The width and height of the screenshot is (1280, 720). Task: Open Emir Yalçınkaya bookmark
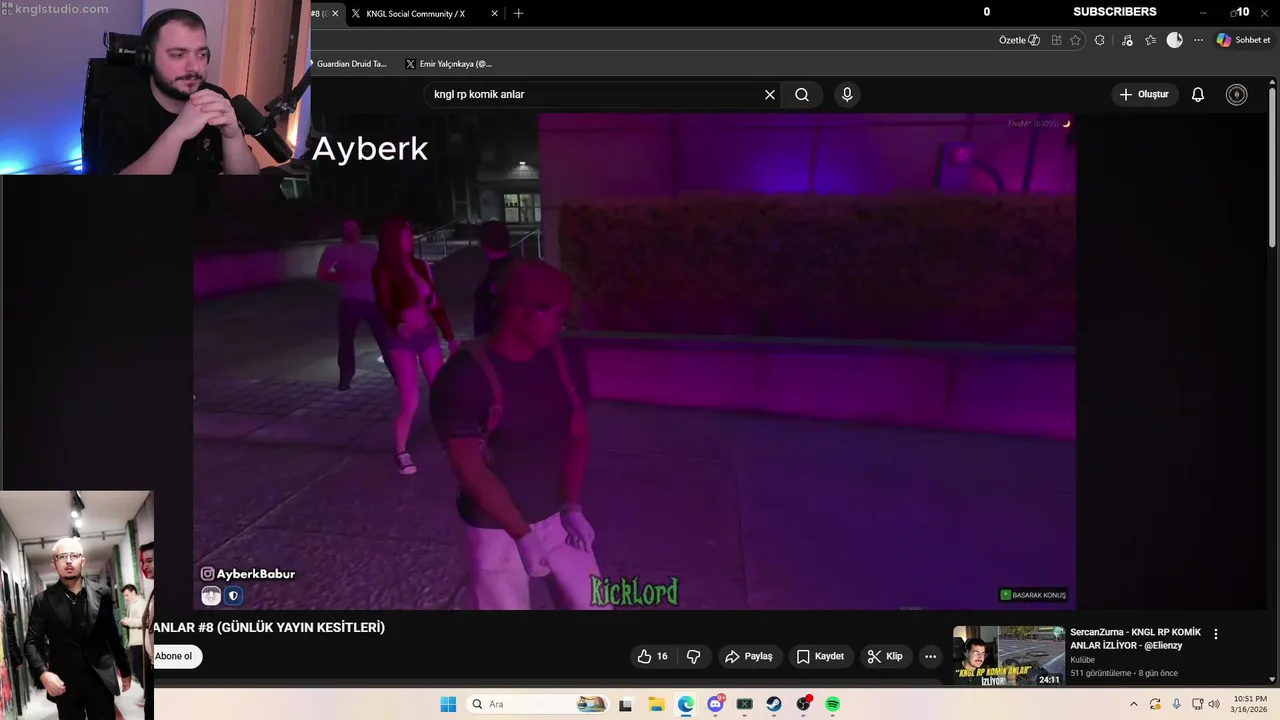click(x=449, y=64)
